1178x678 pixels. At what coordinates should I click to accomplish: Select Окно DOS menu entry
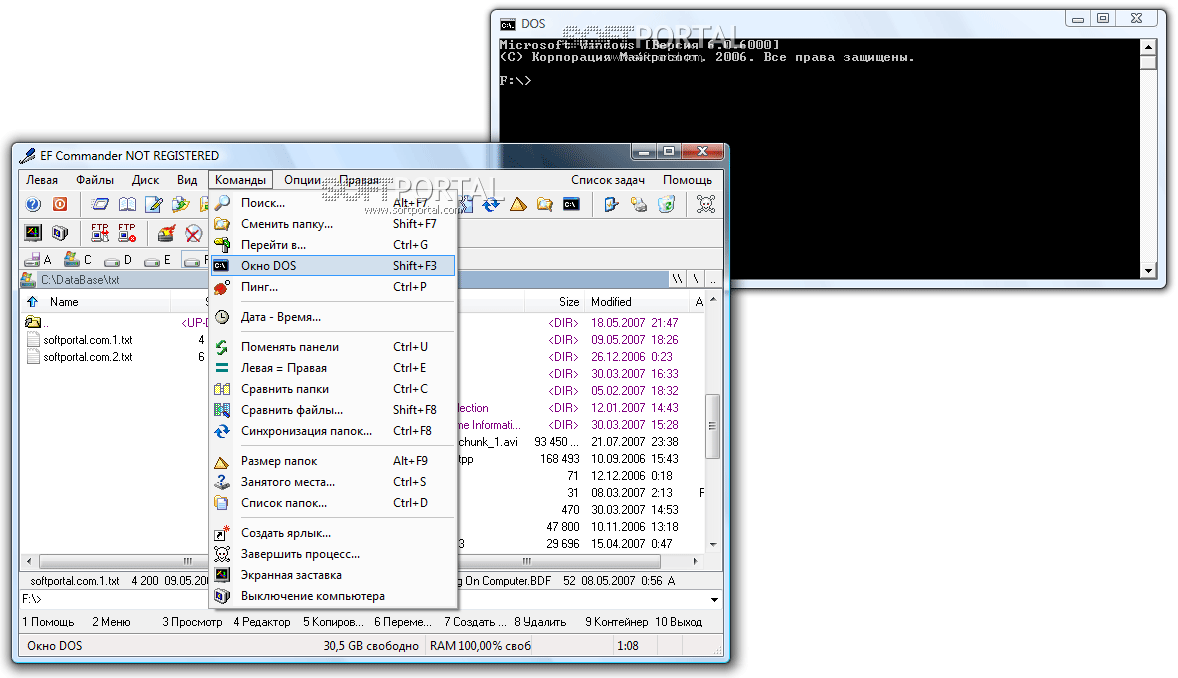point(333,266)
